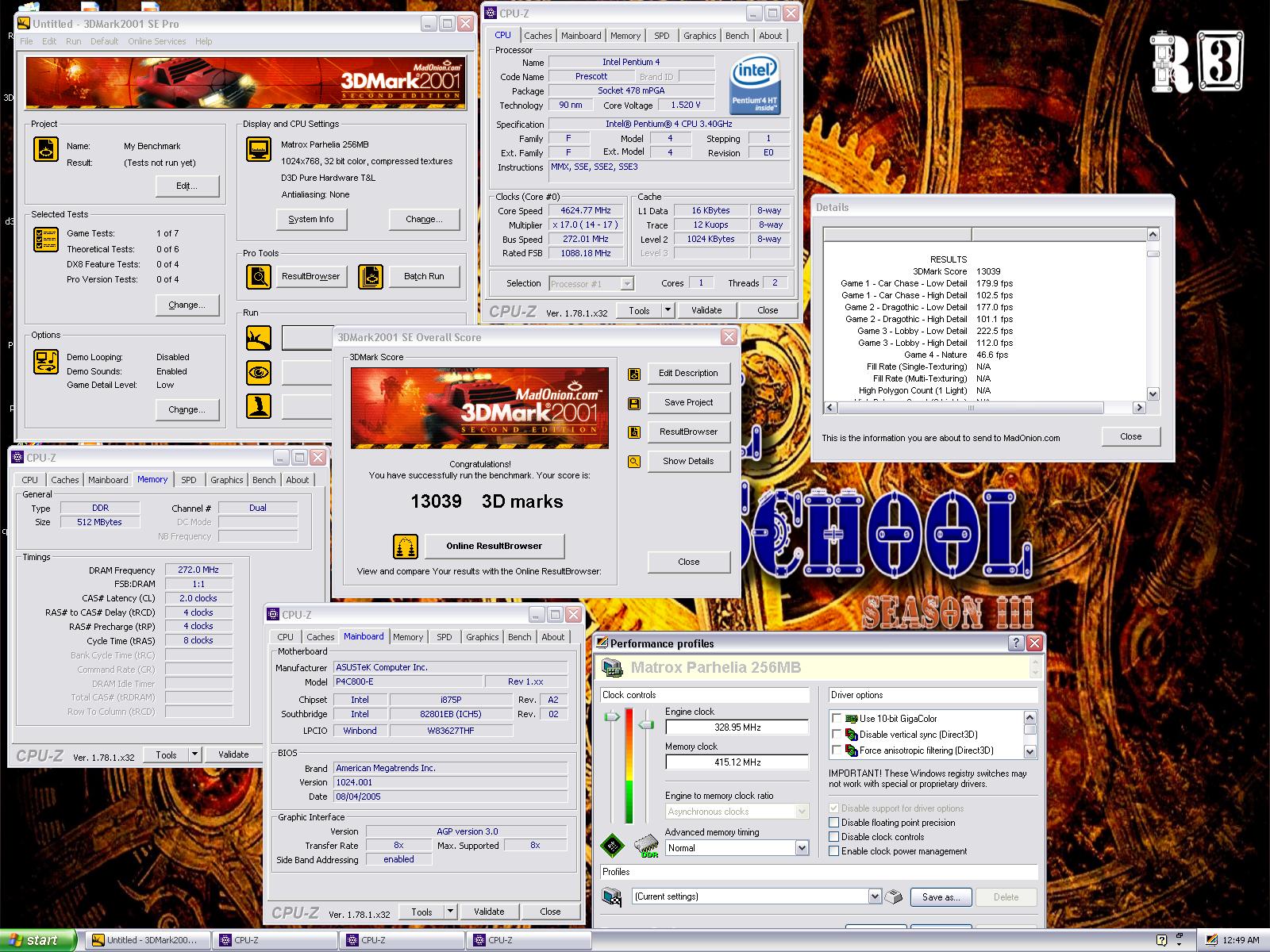Toggle Disable support for driver options

click(834, 808)
